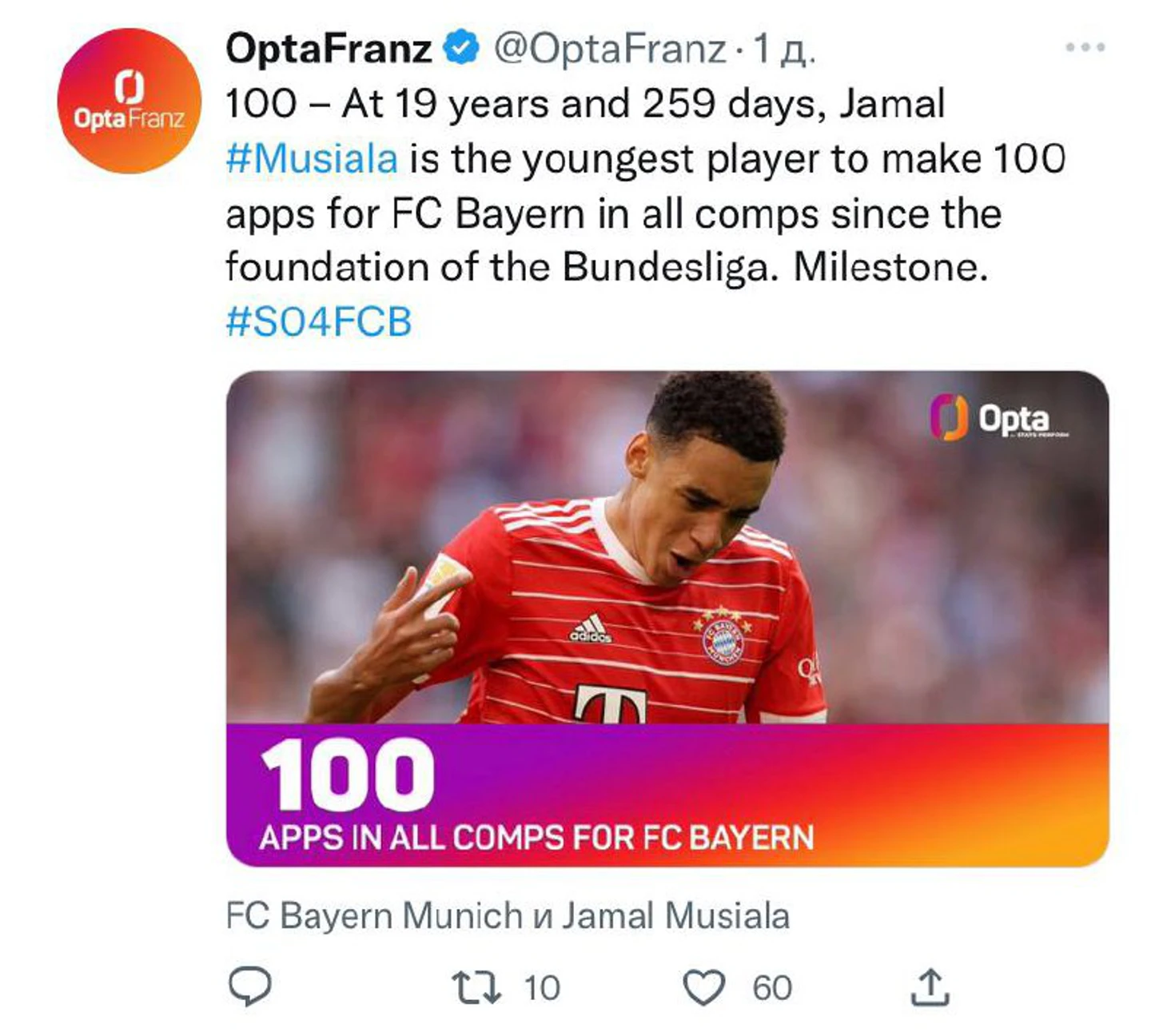Open the #S04FCB hashtag link
This screenshot has width=1167, height=1036.
click(319, 321)
